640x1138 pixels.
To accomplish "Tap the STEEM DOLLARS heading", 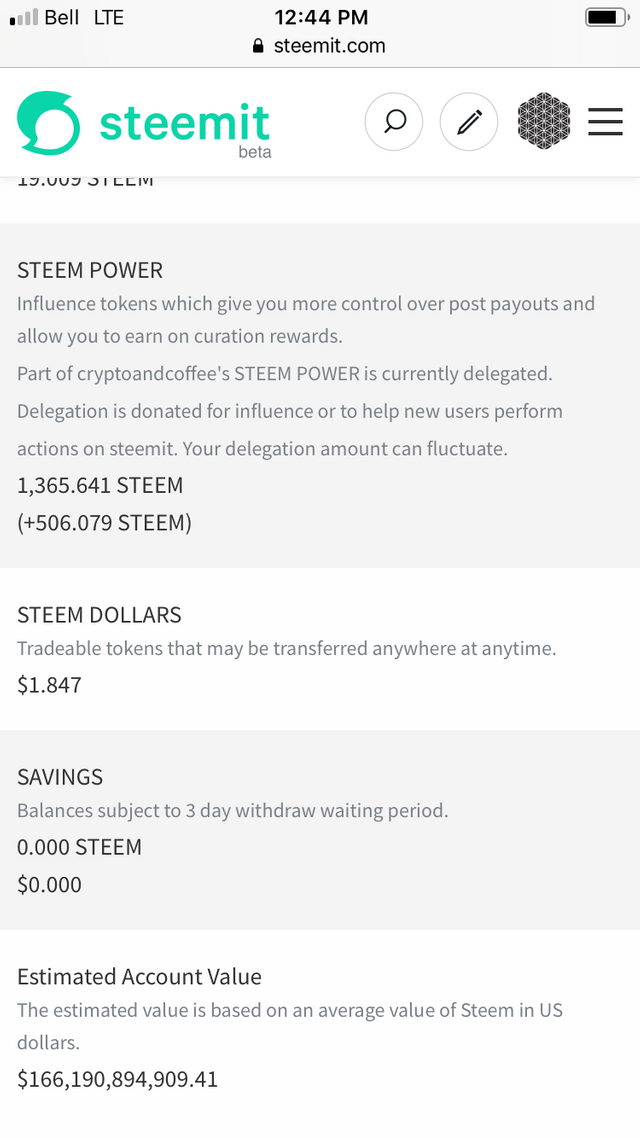I will [x=99, y=615].
